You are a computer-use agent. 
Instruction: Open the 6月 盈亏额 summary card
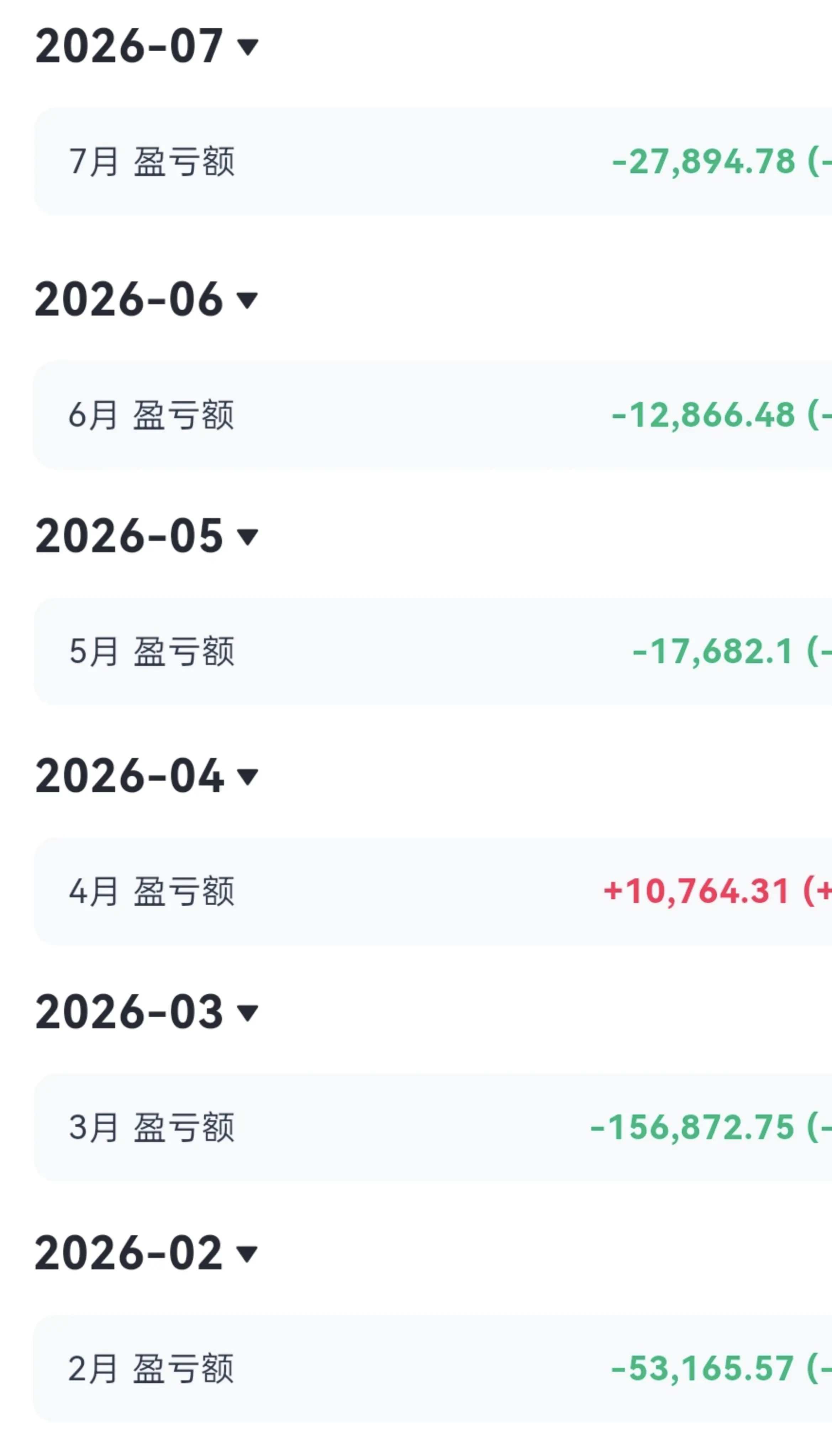pos(433,415)
